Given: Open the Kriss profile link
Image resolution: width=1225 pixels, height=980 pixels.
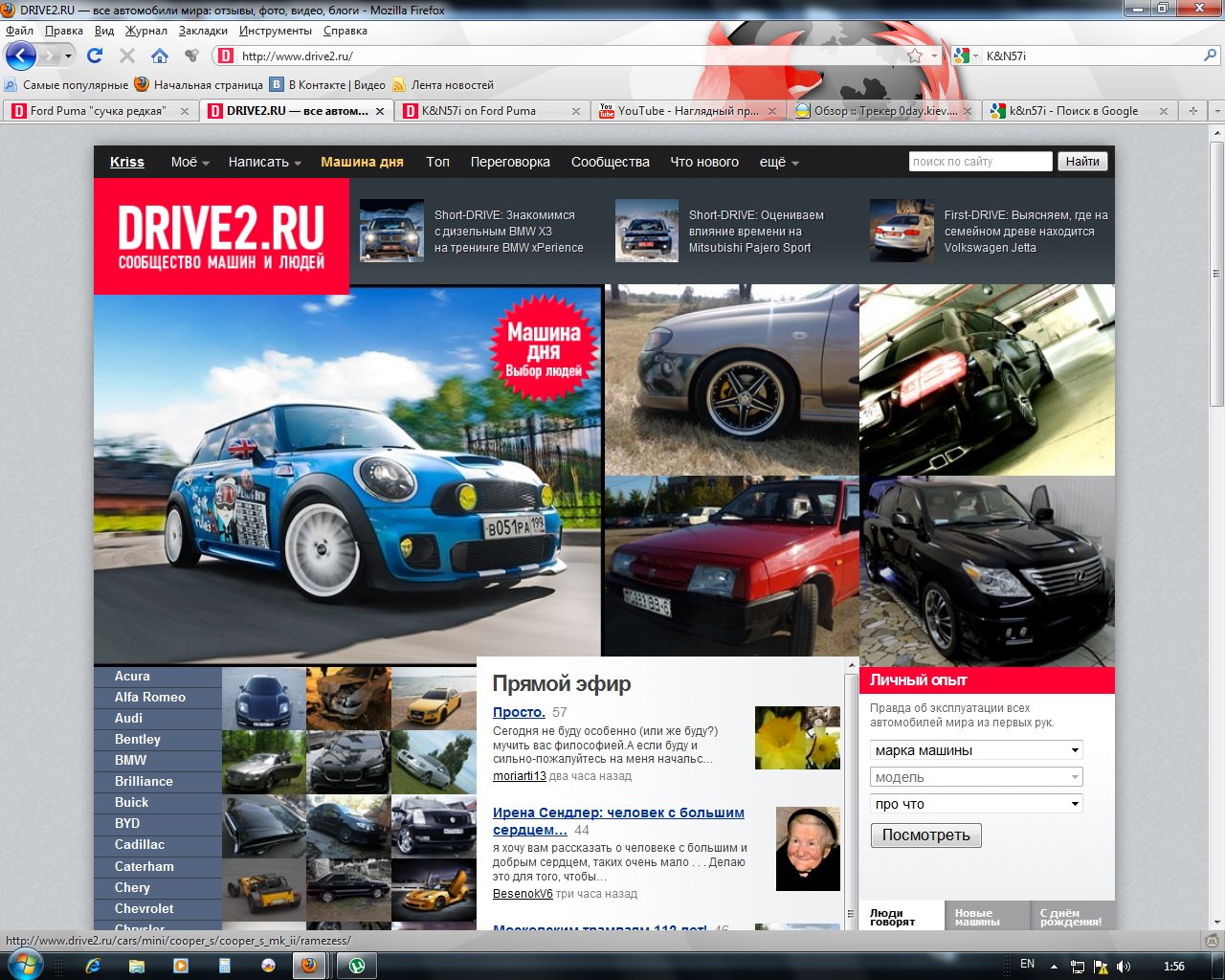Looking at the screenshot, I should 127,162.
